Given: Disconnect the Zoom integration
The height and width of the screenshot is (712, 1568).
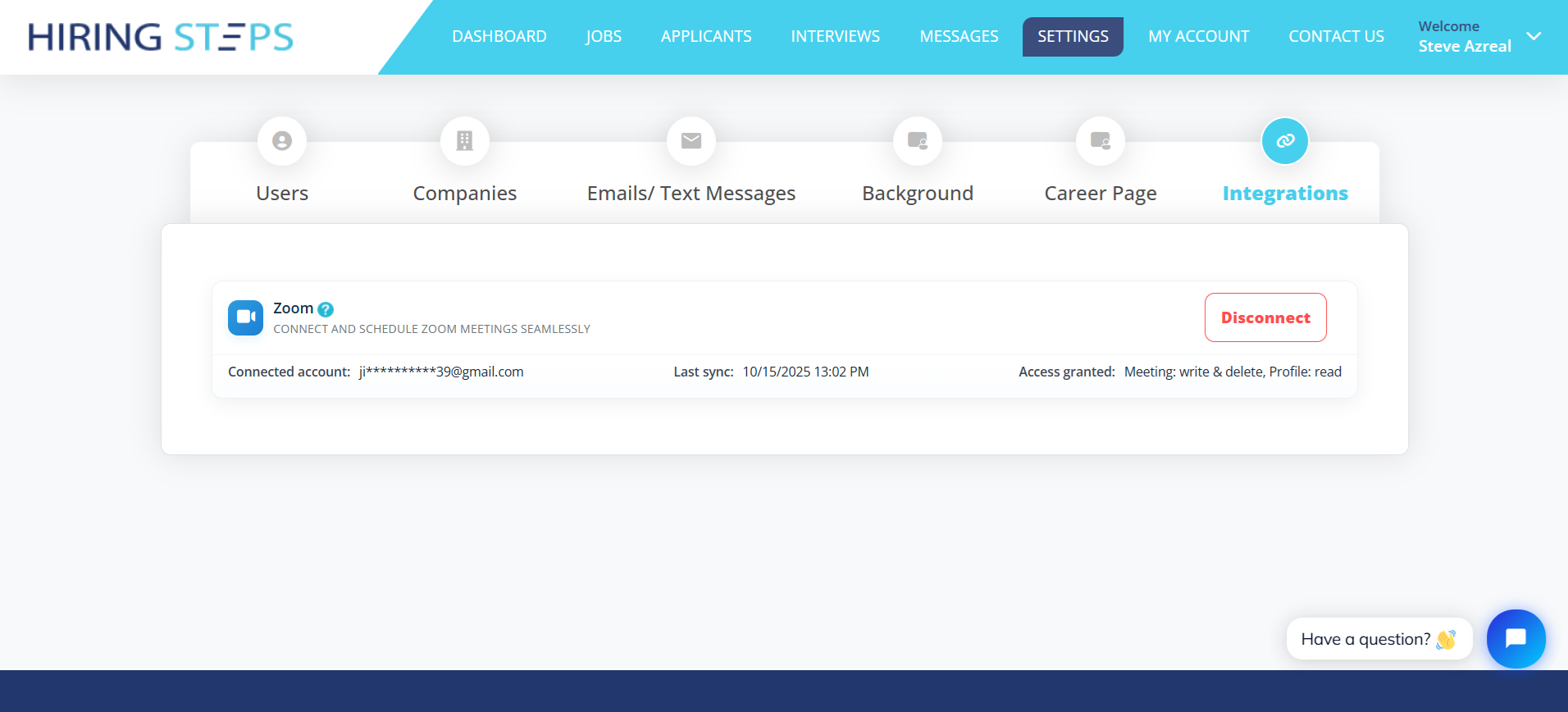Looking at the screenshot, I should [x=1265, y=317].
